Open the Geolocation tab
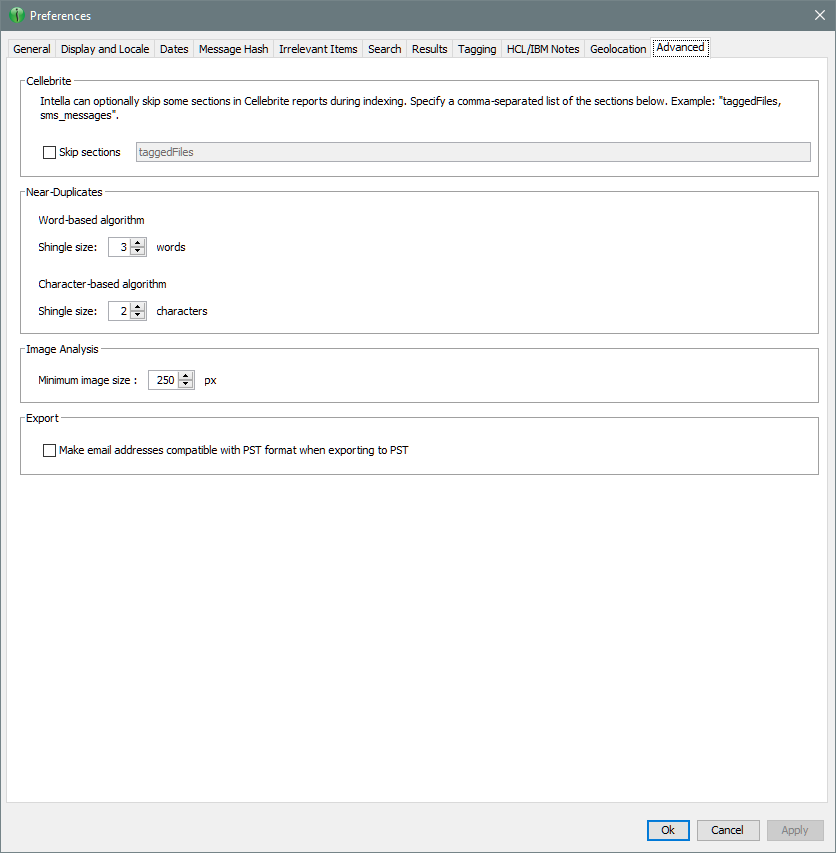836x853 pixels. coord(618,49)
